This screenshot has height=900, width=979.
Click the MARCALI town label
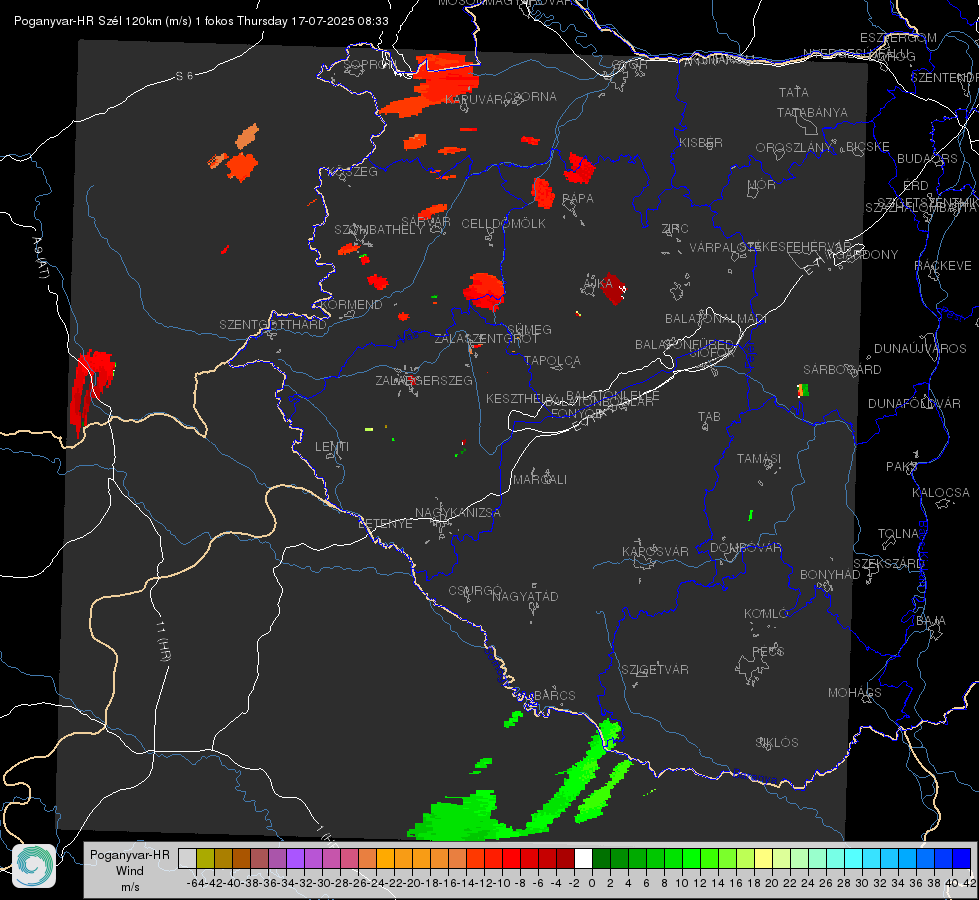[539, 480]
